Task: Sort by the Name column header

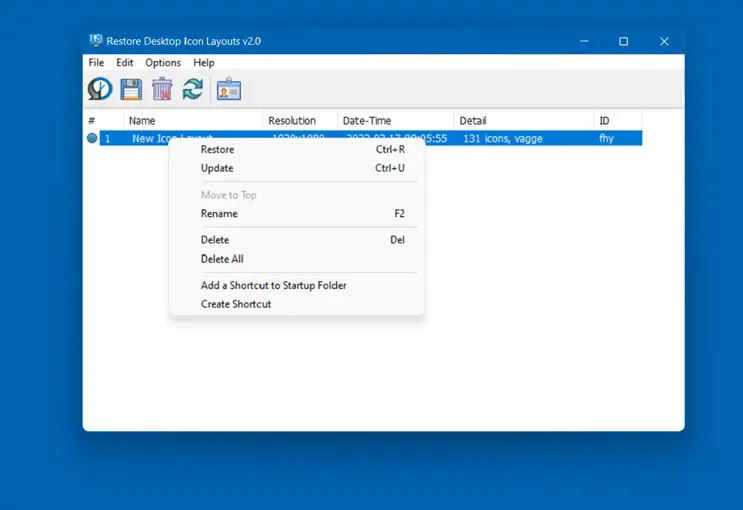Action: pyautogui.click(x=193, y=121)
